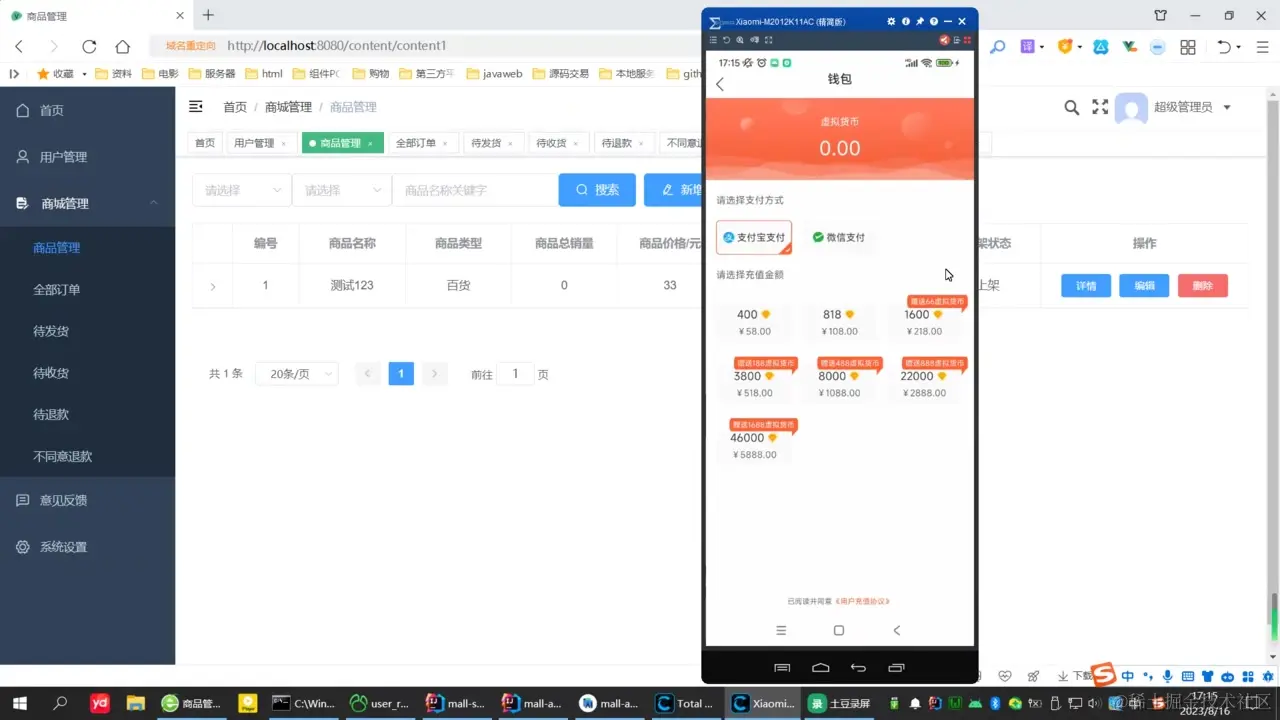Open browser undo-close dropdown arrow
This screenshot has height=720, width=1280.
1239,47
